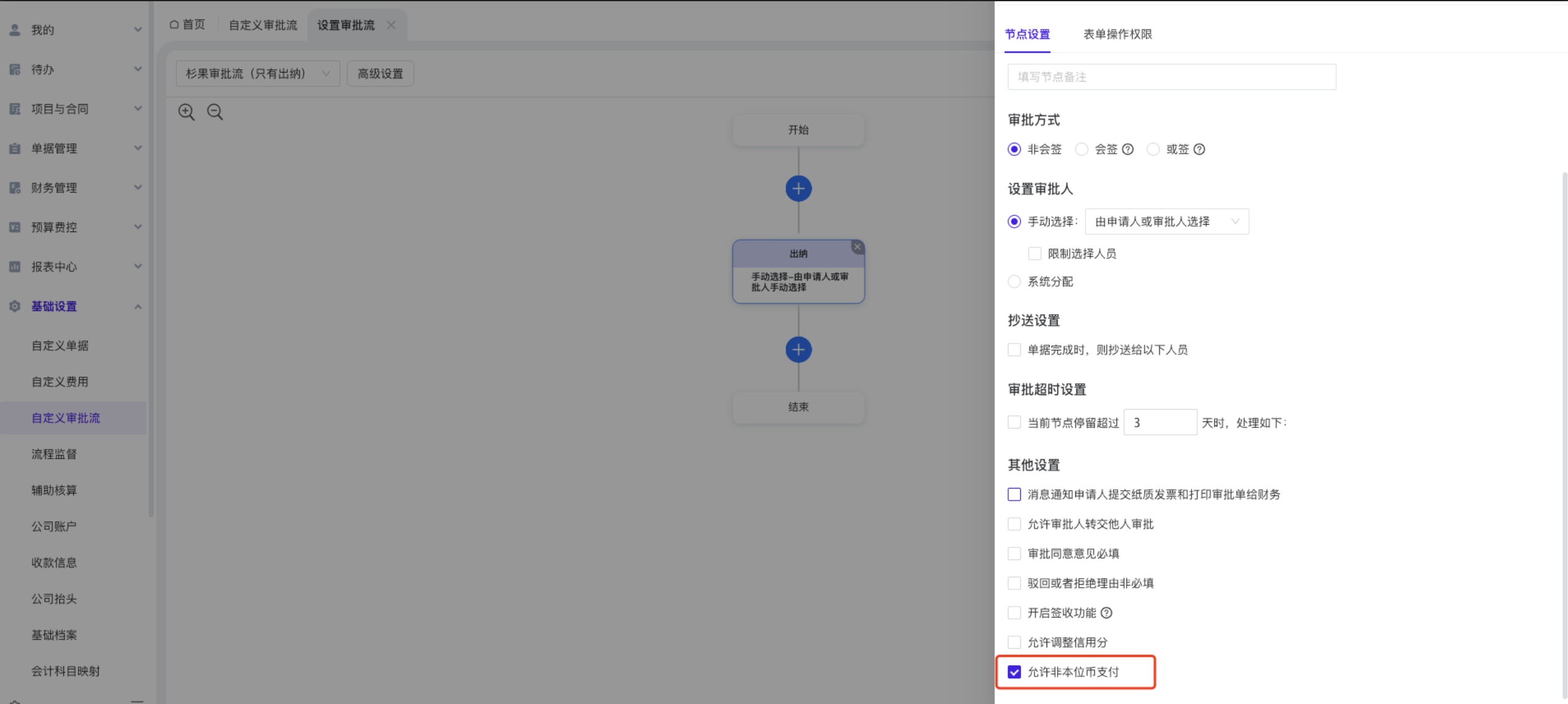Uncheck 允许非本位币支付 checkbox
This screenshot has height=704, width=1568.
pos(1014,672)
